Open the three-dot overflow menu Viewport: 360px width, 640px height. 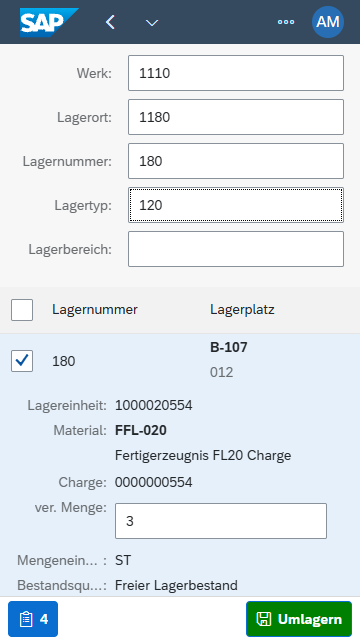coord(286,22)
